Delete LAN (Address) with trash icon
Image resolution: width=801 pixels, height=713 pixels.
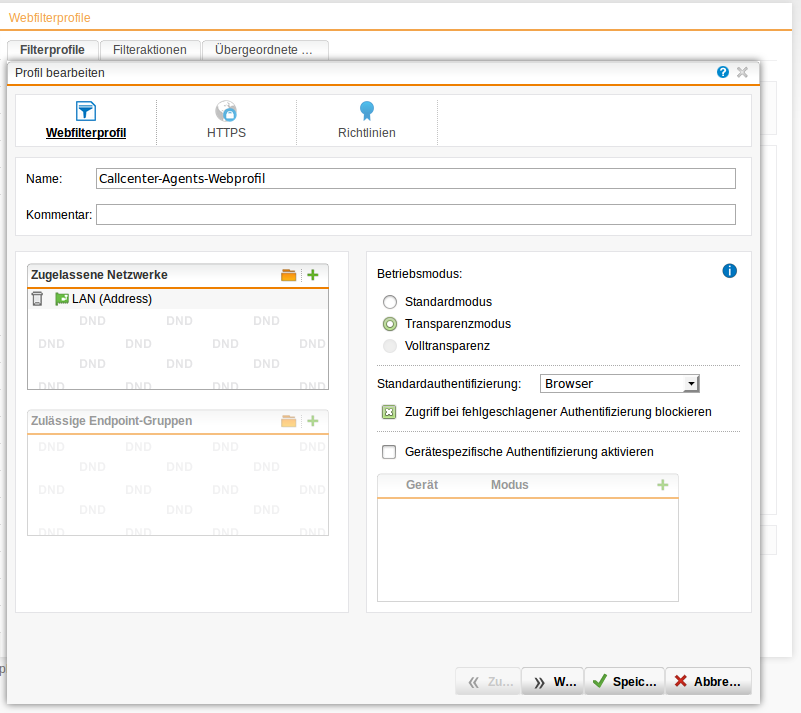37,299
